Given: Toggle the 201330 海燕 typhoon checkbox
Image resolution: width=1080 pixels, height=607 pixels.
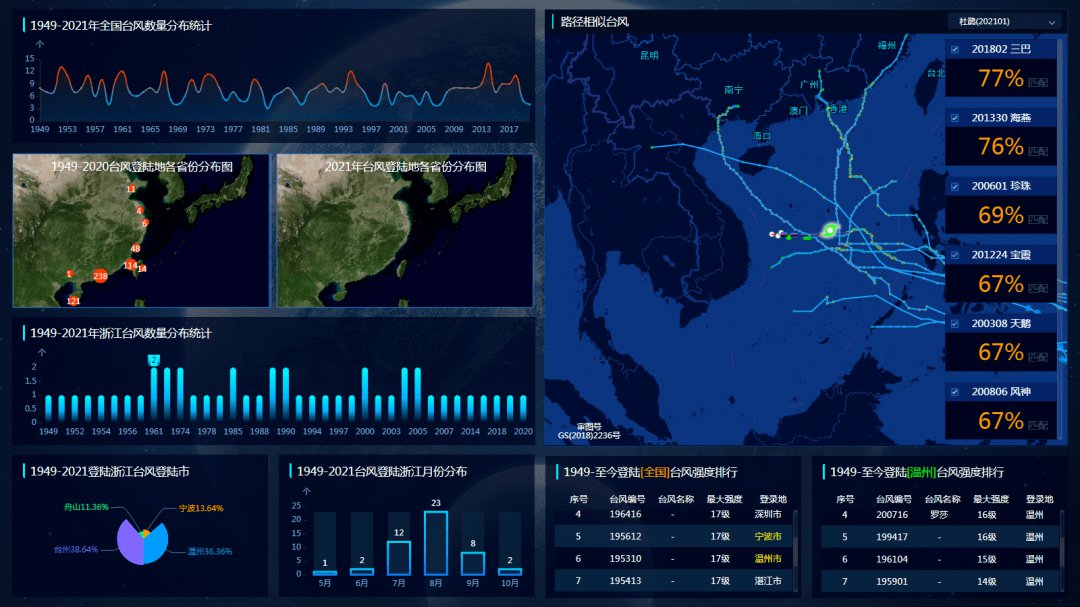Looking at the screenshot, I should tap(955, 118).
